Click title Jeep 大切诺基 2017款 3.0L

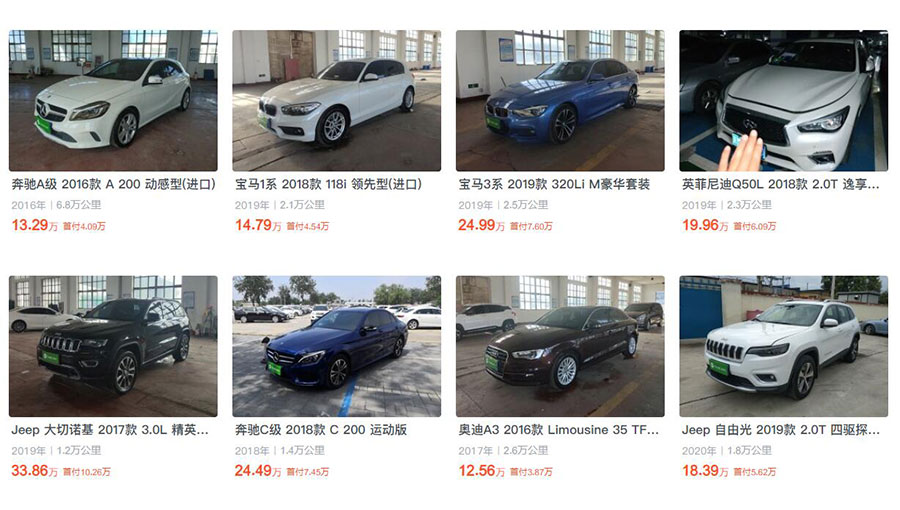pos(110,430)
